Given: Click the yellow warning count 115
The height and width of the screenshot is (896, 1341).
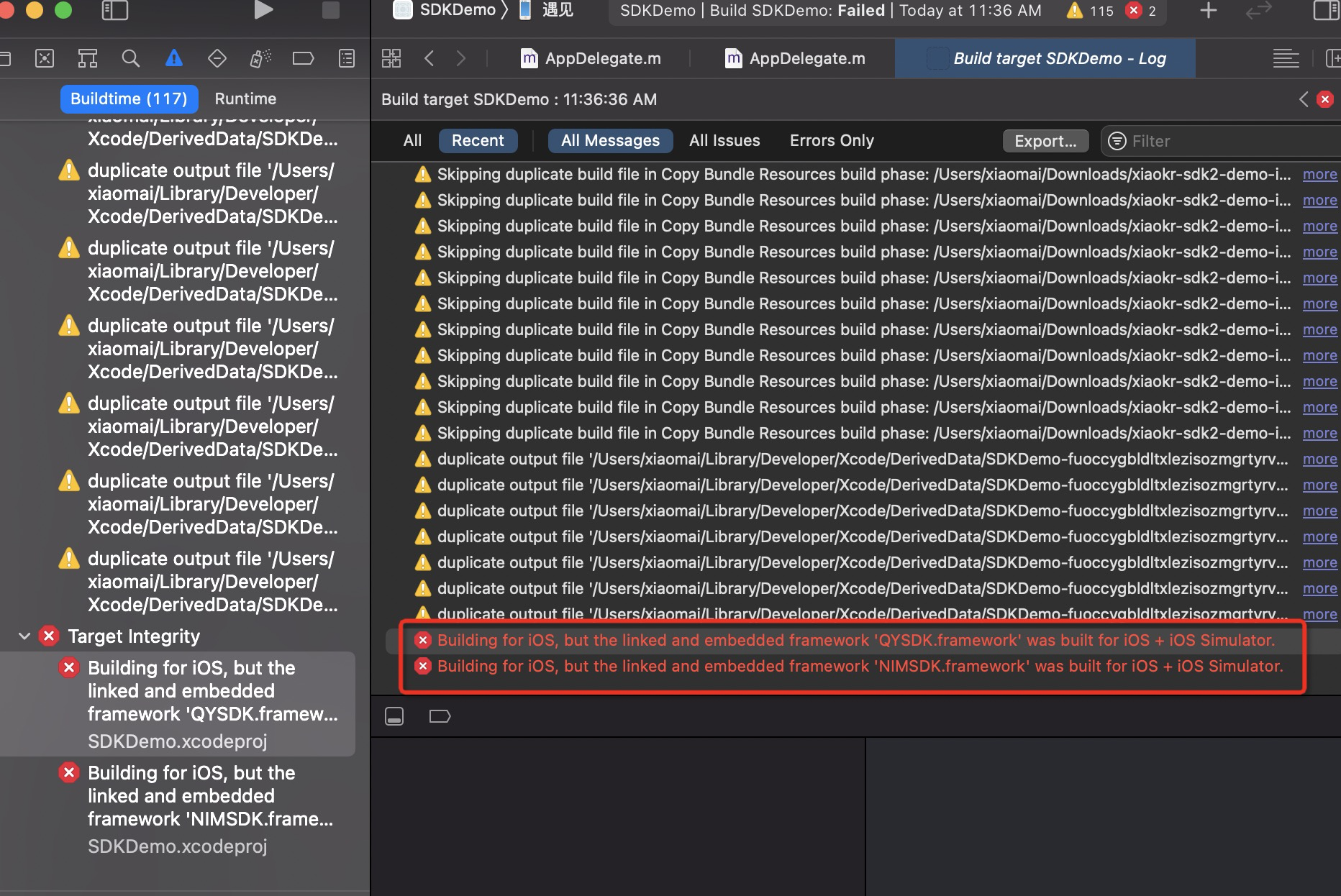Looking at the screenshot, I should pos(1089,11).
